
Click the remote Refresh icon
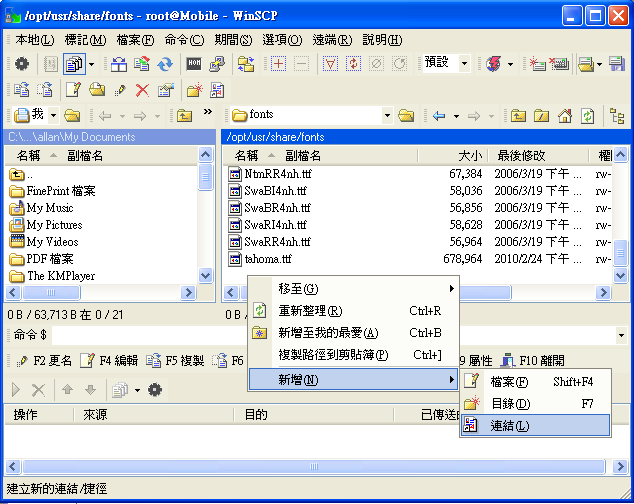click(588, 116)
